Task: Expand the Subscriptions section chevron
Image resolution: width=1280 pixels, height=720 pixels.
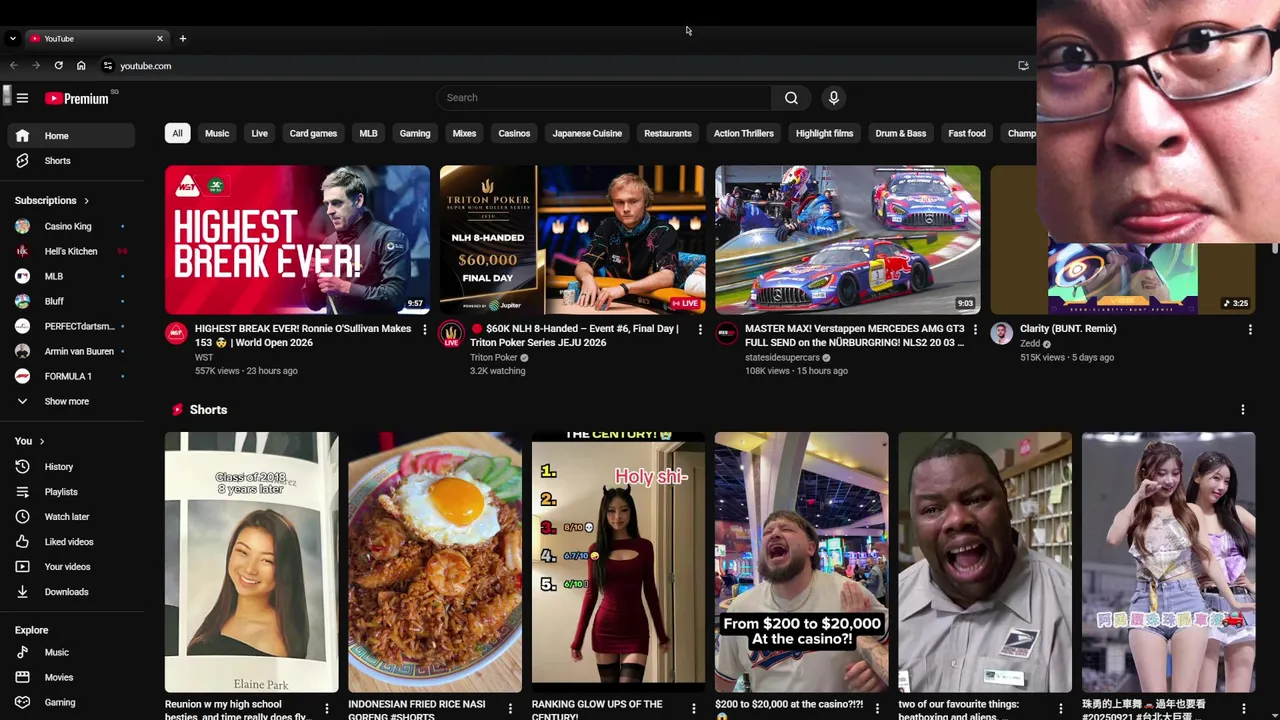Action: point(86,201)
